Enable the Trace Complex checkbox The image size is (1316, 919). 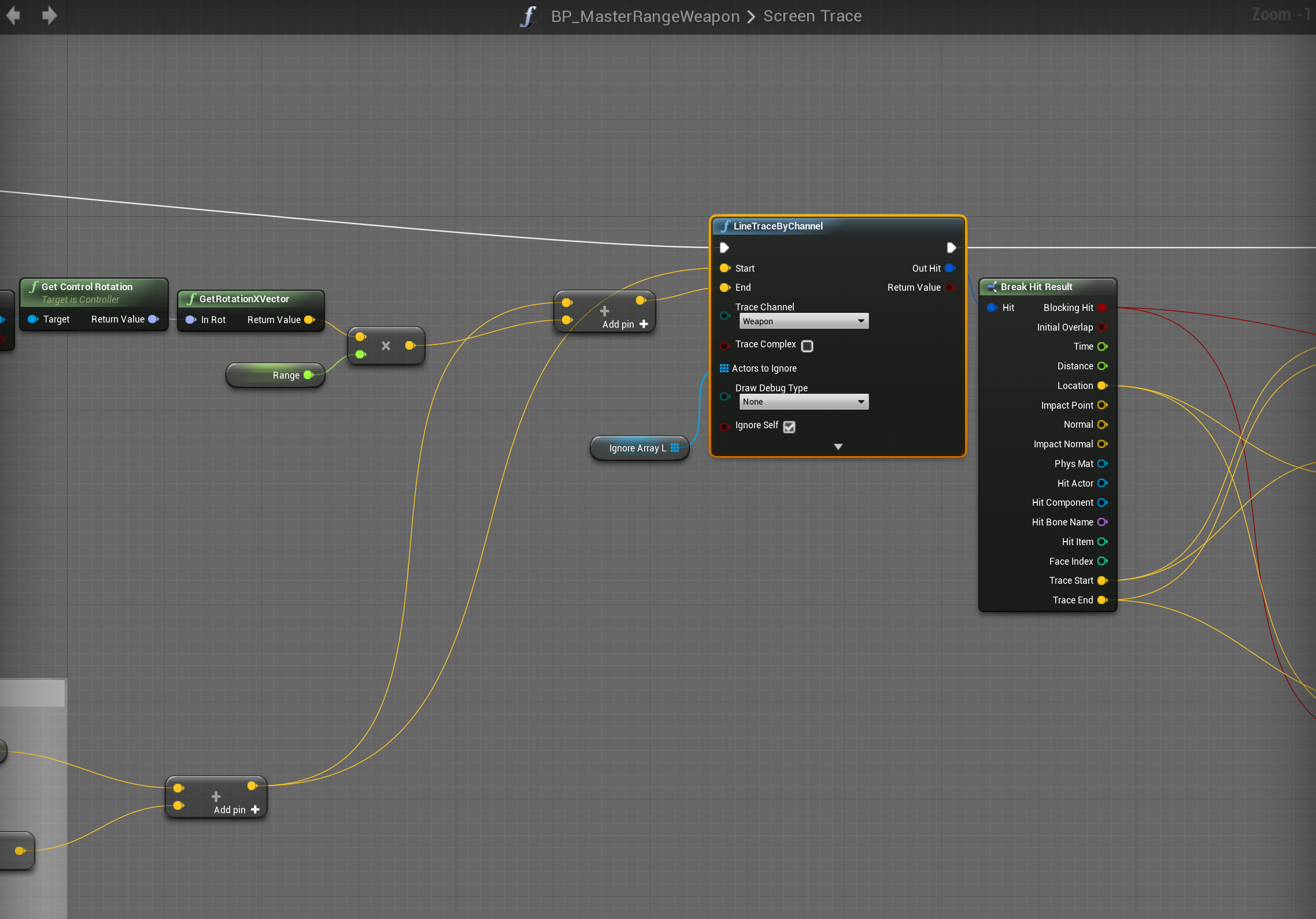(807, 346)
